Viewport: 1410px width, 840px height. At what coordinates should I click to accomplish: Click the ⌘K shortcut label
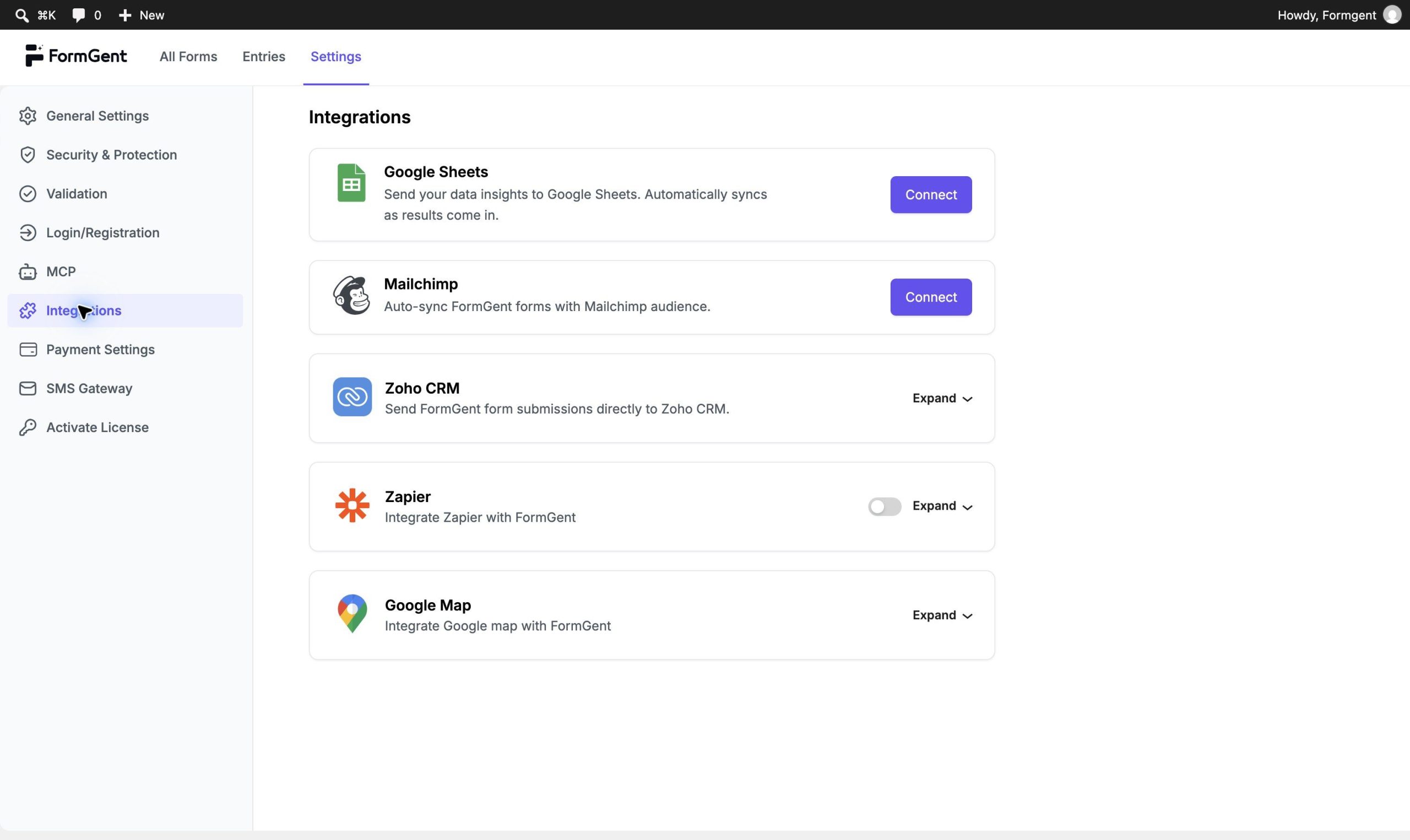(46, 15)
